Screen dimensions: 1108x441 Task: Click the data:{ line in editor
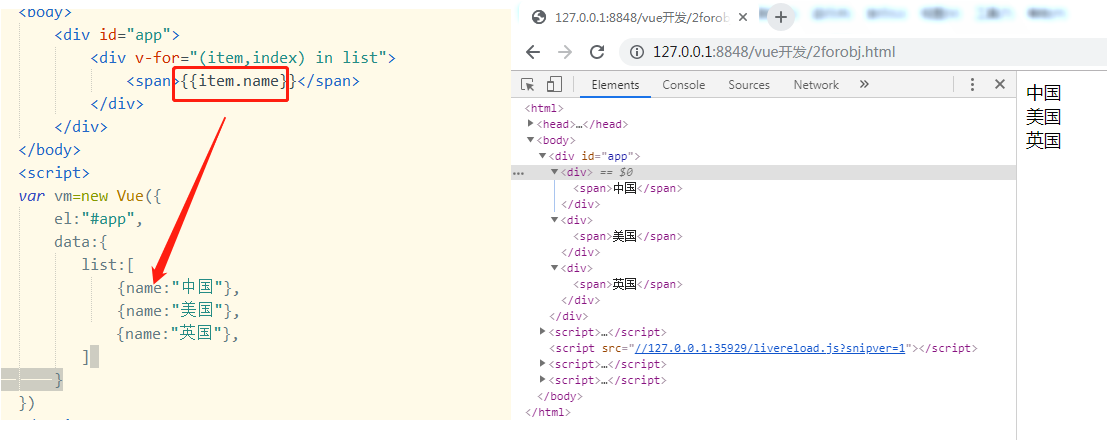[x=81, y=242]
